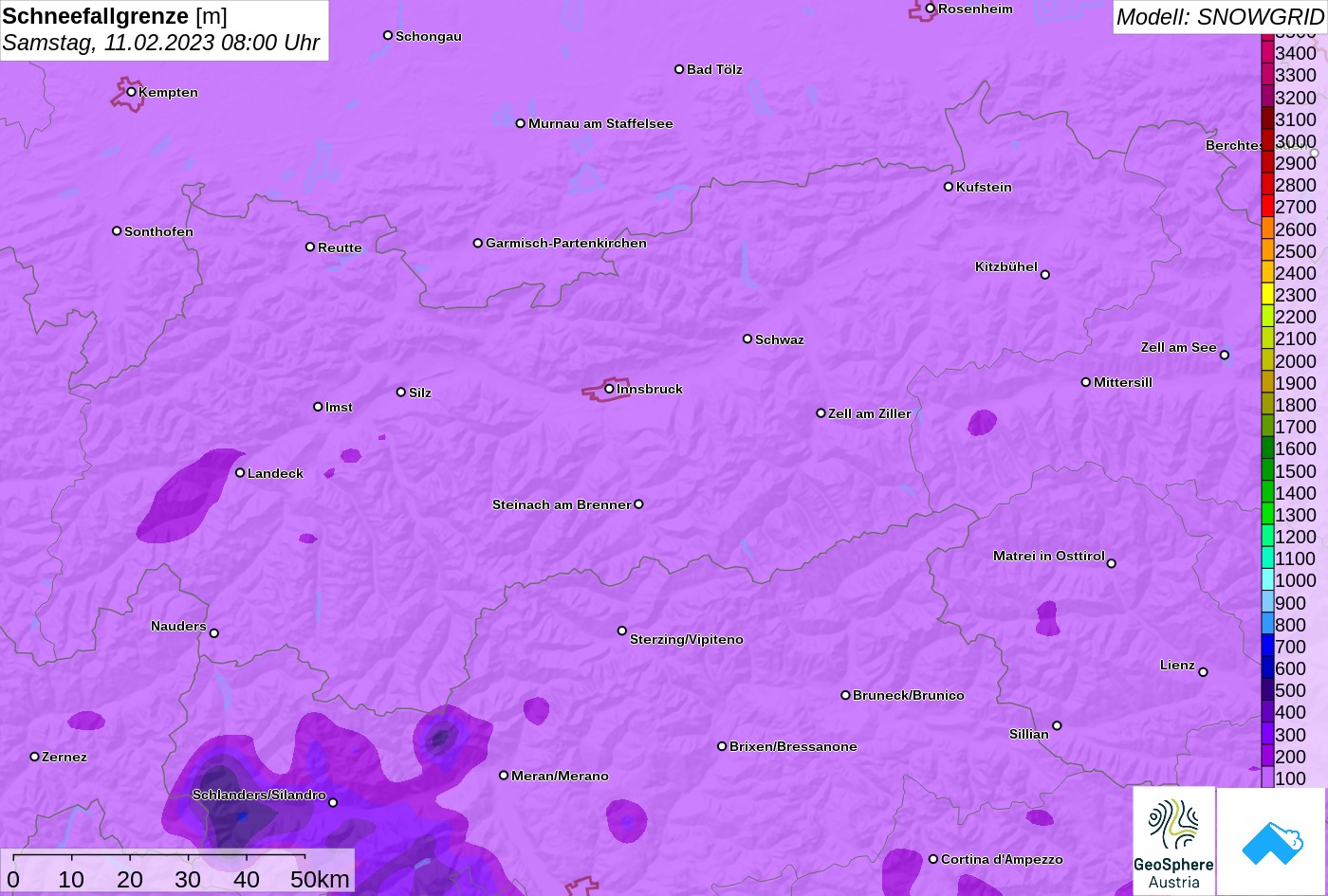Click the Silz town label
This screenshot has height=896, width=1328.
pos(420,393)
